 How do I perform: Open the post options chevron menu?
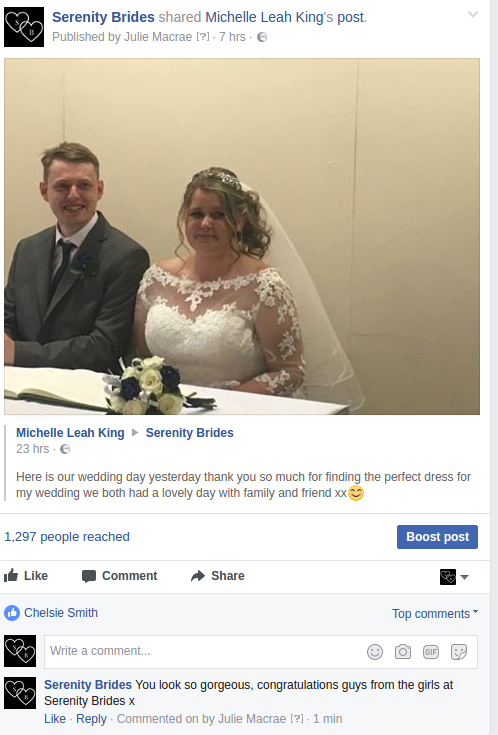pos(473,15)
